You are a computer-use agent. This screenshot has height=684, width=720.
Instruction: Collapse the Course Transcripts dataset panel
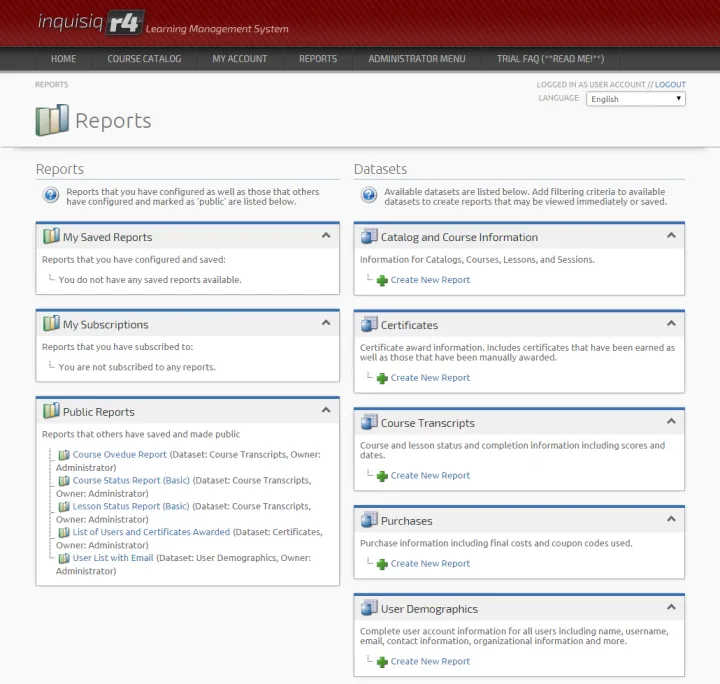(x=671, y=421)
